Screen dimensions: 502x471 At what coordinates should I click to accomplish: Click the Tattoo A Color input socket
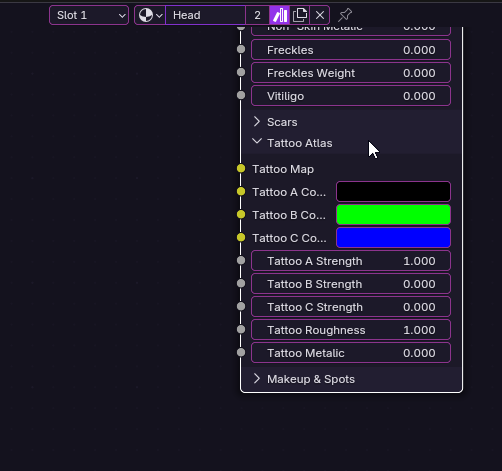click(241, 192)
